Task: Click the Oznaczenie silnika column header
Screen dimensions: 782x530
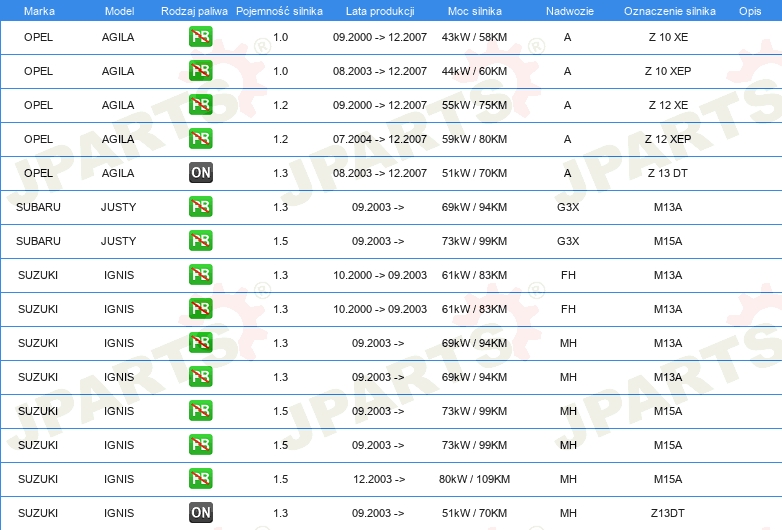Action: [x=669, y=11]
